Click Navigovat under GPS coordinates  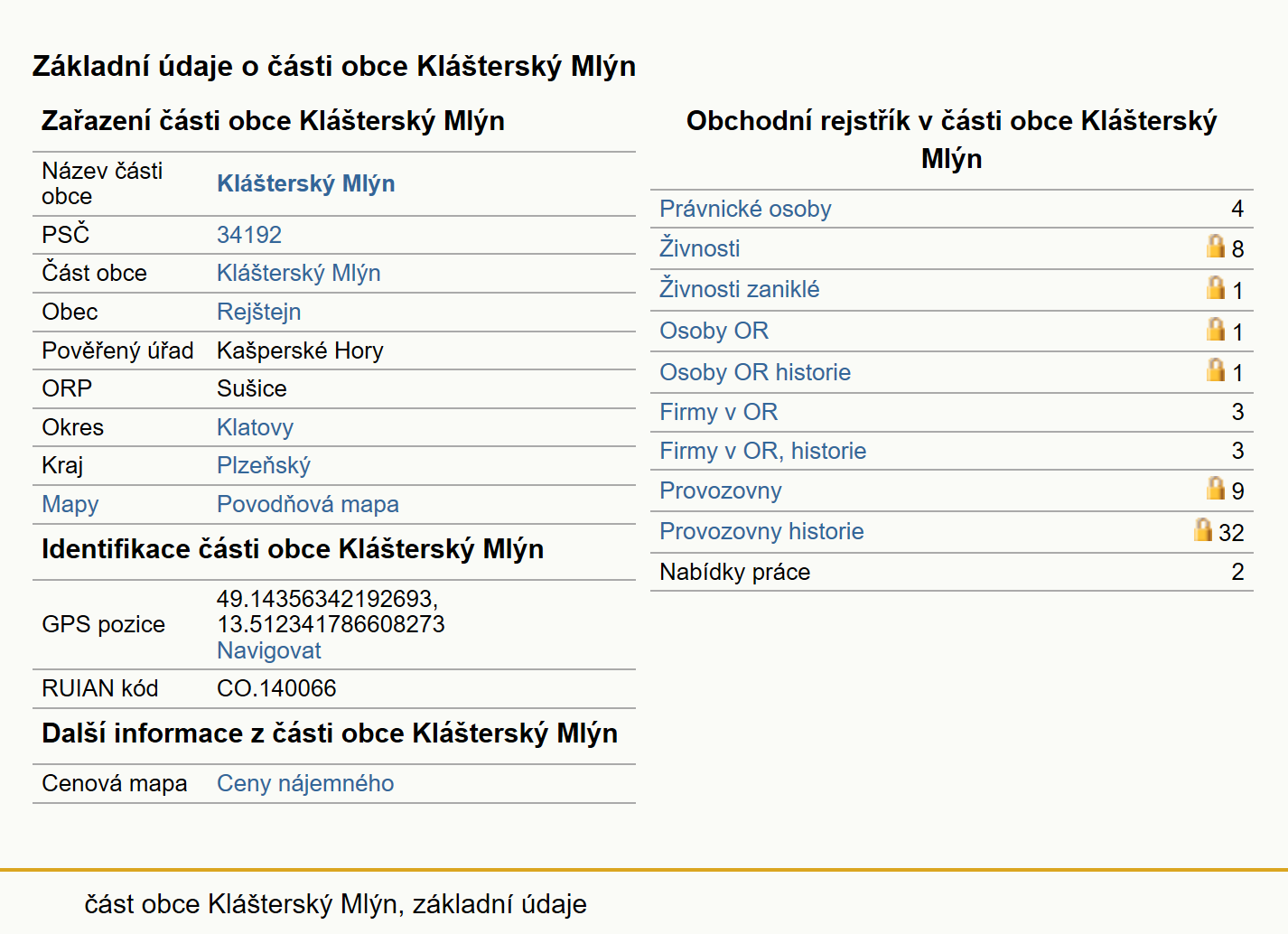click(269, 650)
